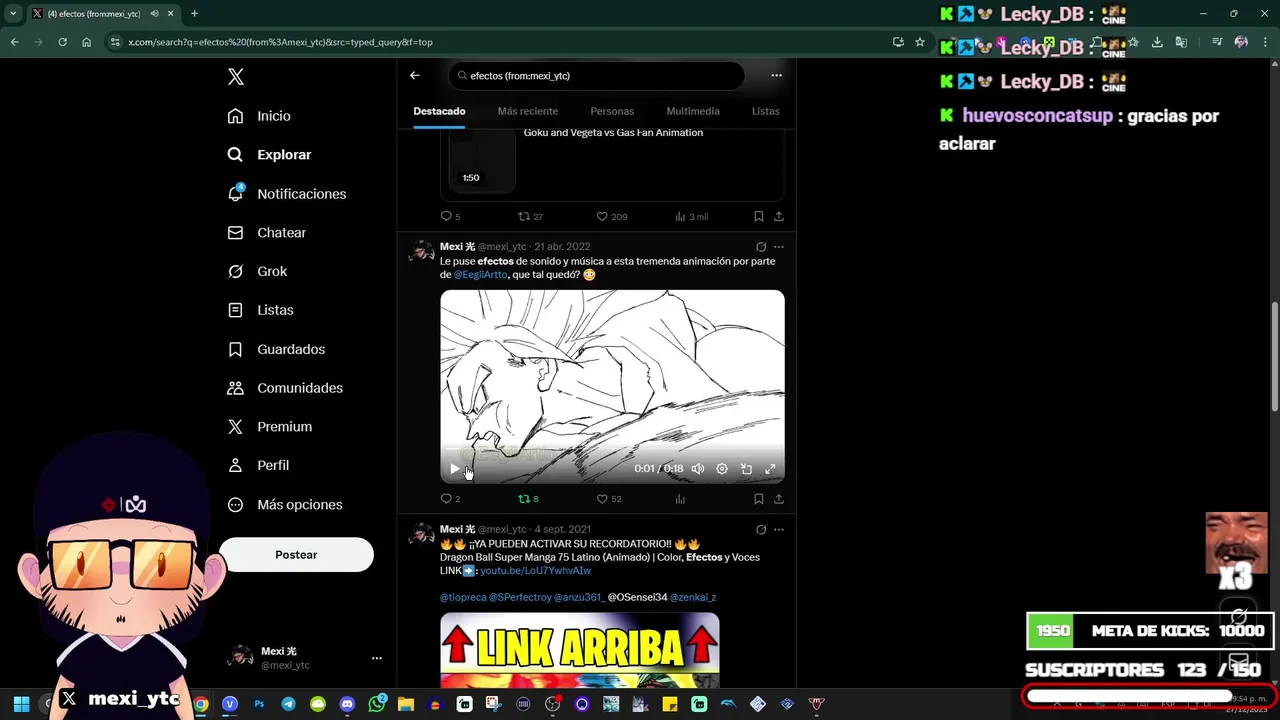
Task: Switch to Personas tab
Action: pyautogui.click(x=612, y=111)
